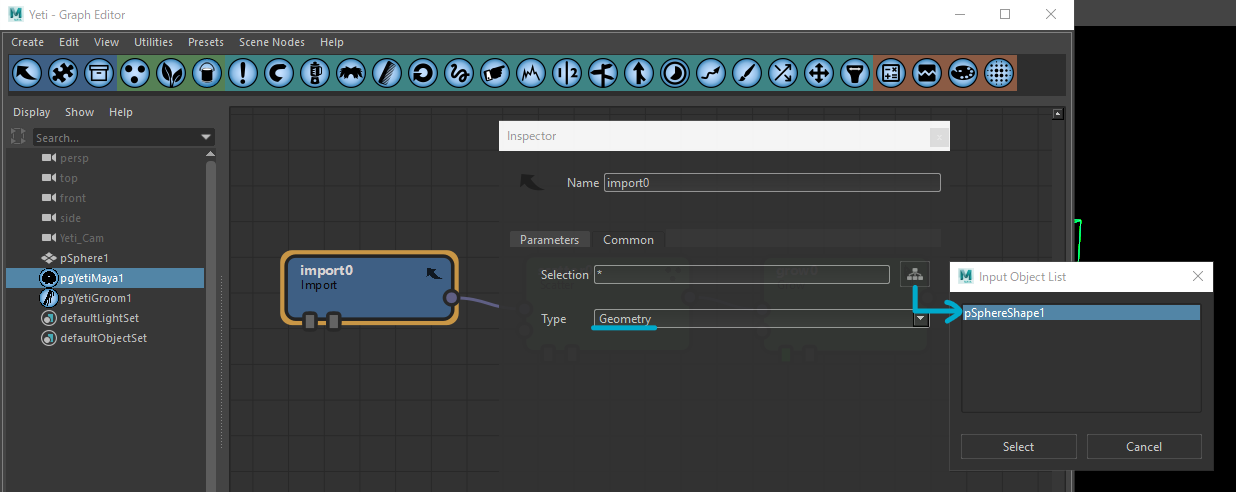Open the Help menu in the top menu bar
Viewport: 1236px width, 492px height.
point(332,42)
